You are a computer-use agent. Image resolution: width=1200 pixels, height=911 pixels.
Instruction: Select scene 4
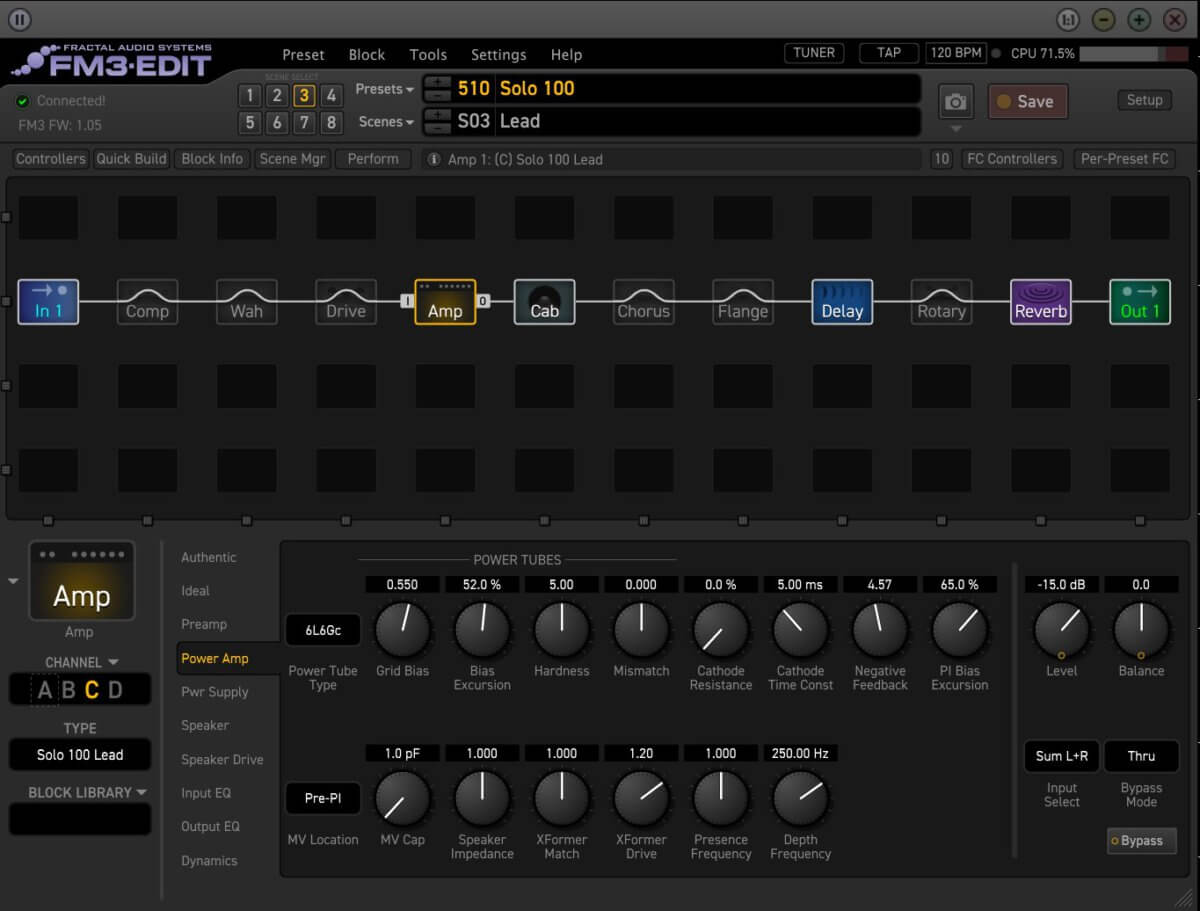click(331, 96)
